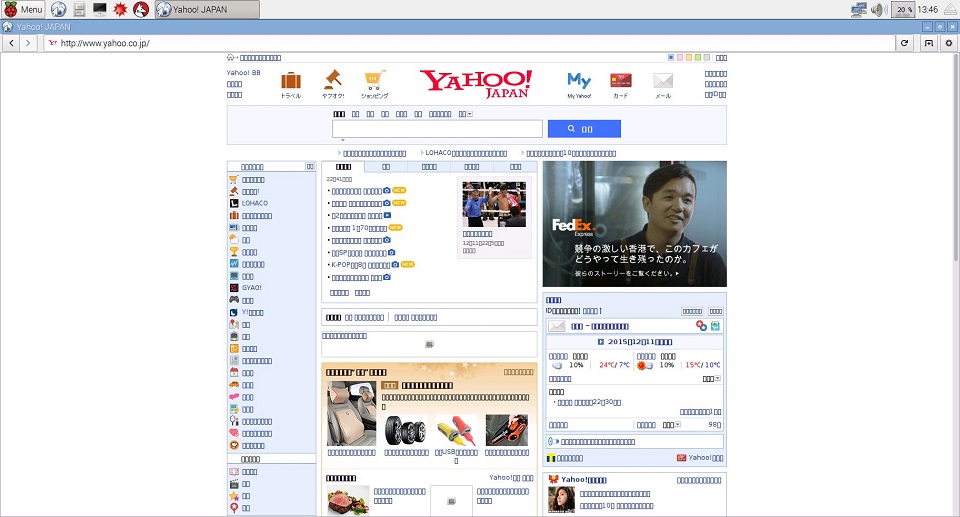Click the game controller icon in sidebar

[x=234, y=300]
